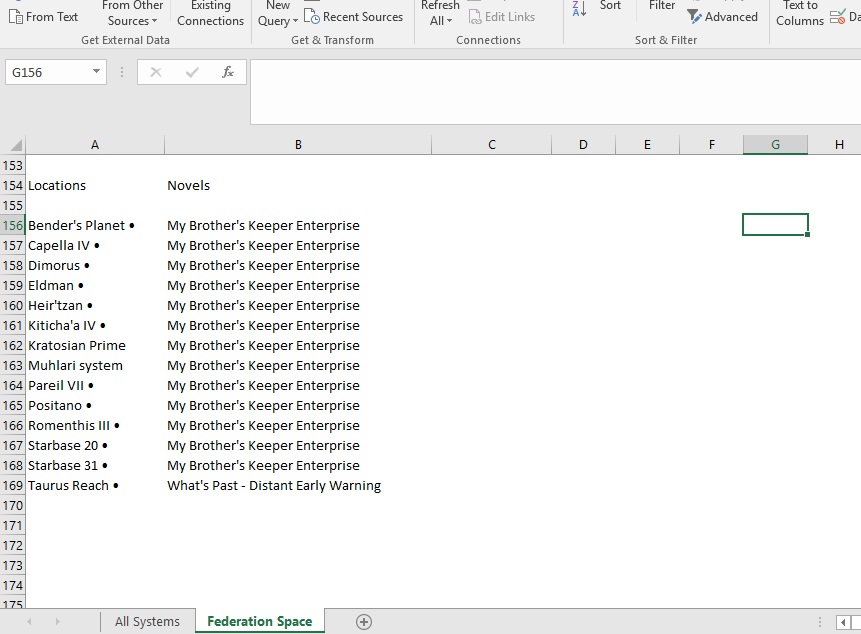Click the Locations cell

pos(95,186)
